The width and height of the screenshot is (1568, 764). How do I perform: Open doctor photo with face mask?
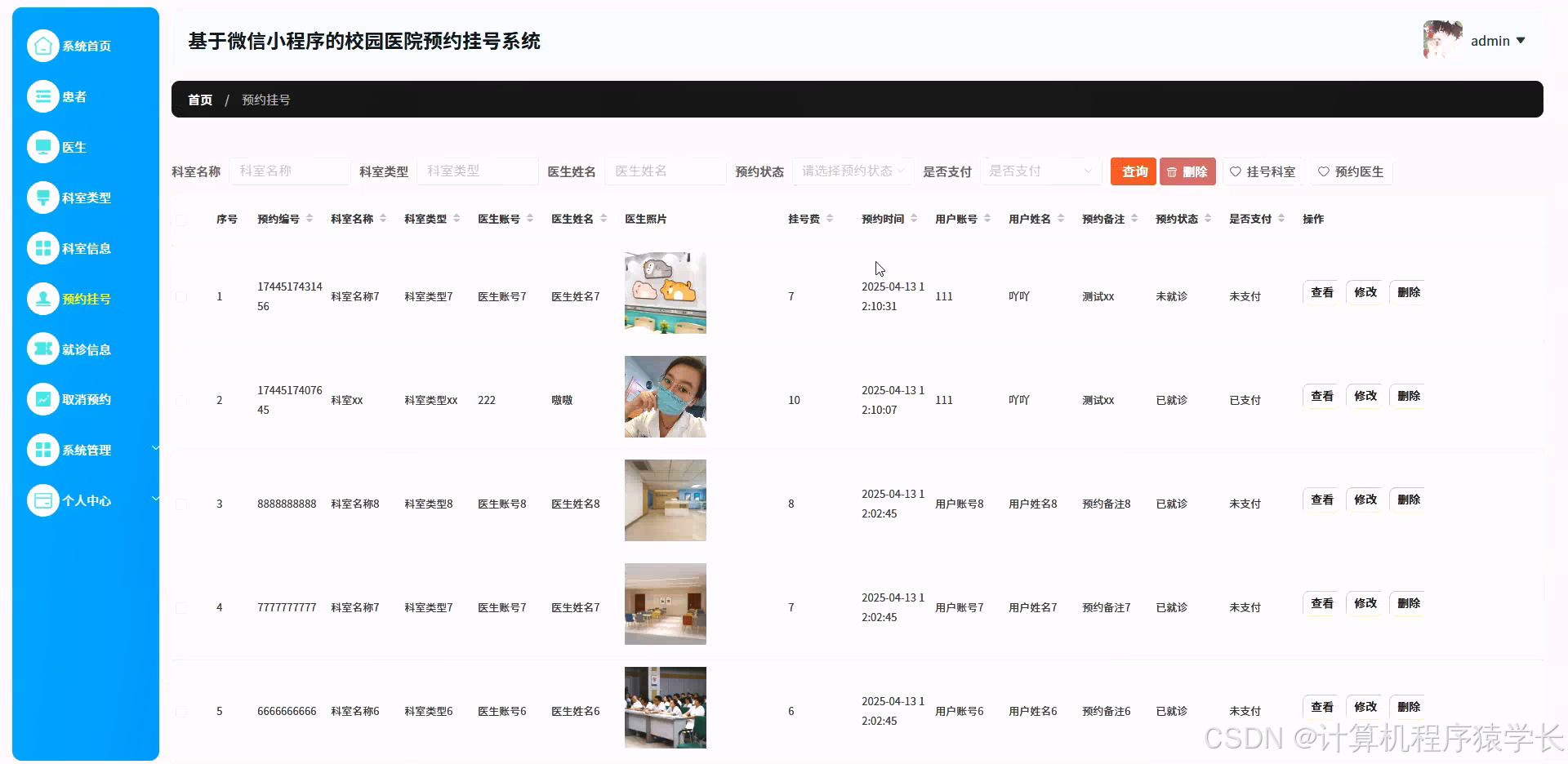(x=666, y=397)
